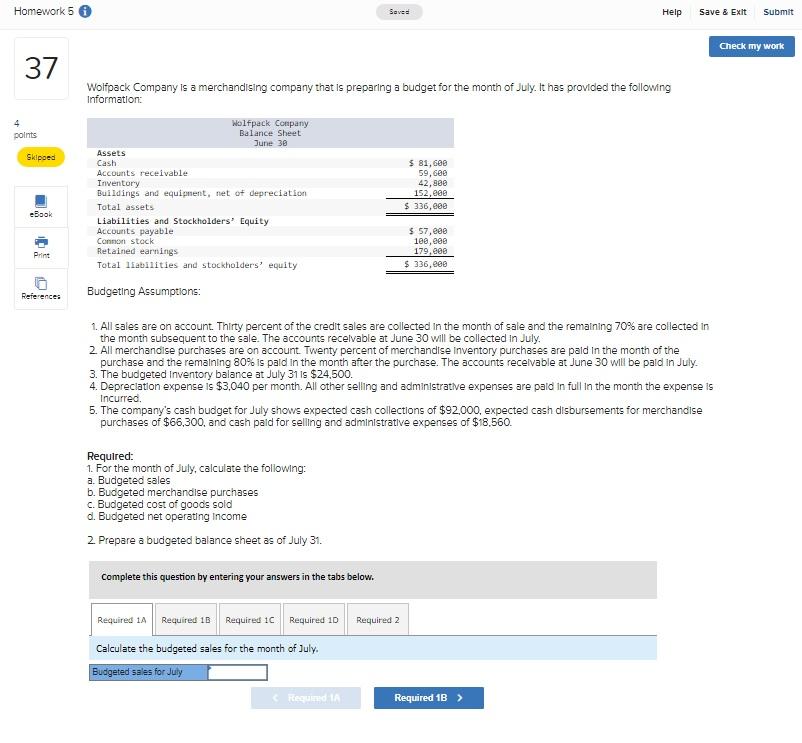Click '2. Prepare a budgeted balance sheet' text
The image size is (802, 743).
tap(205, 541)
